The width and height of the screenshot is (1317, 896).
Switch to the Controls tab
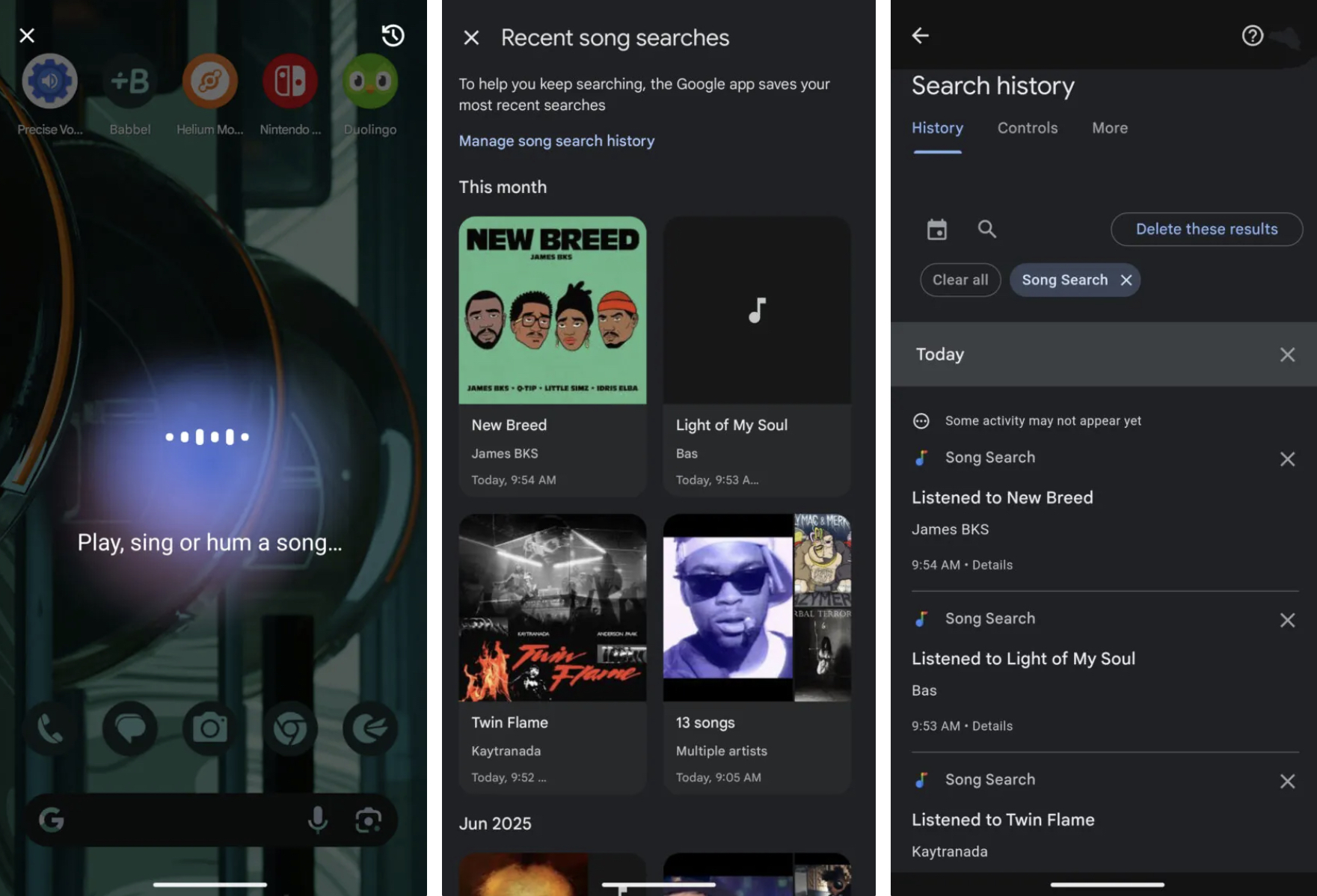1028,128
